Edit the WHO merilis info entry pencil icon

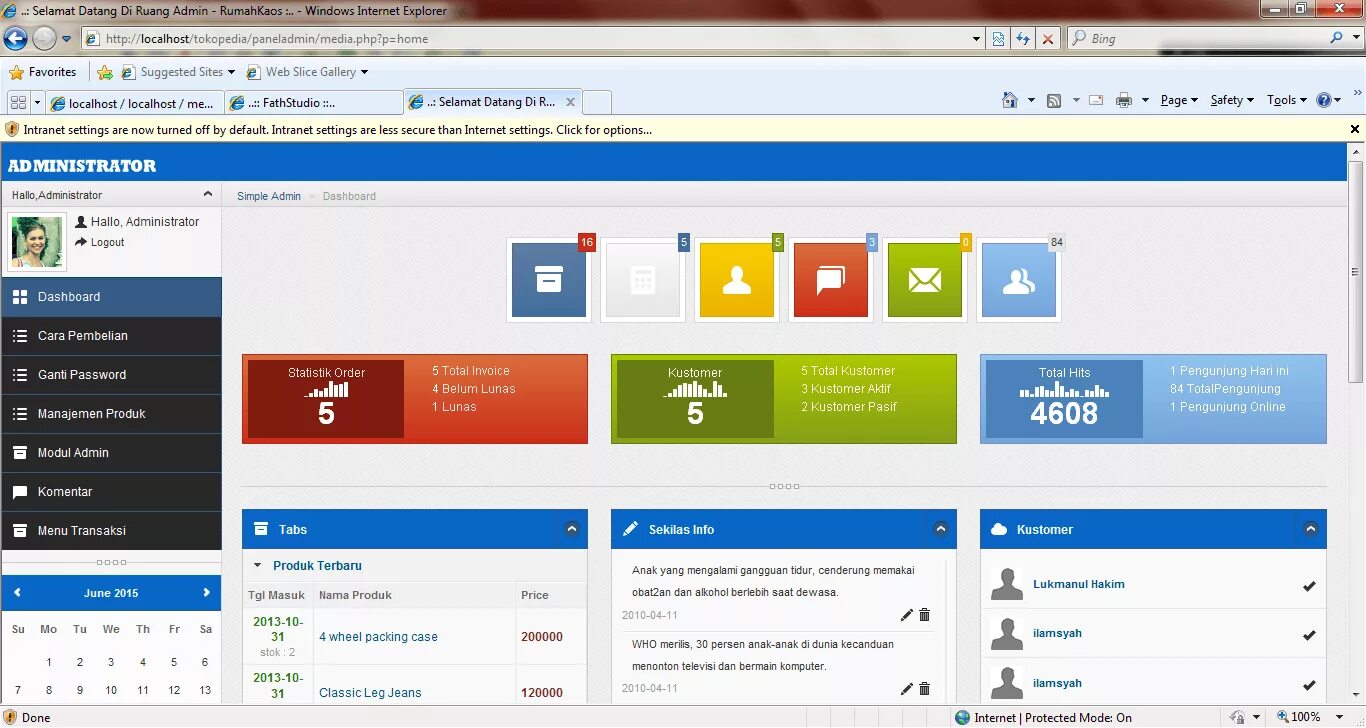click(x=907, y=688)
